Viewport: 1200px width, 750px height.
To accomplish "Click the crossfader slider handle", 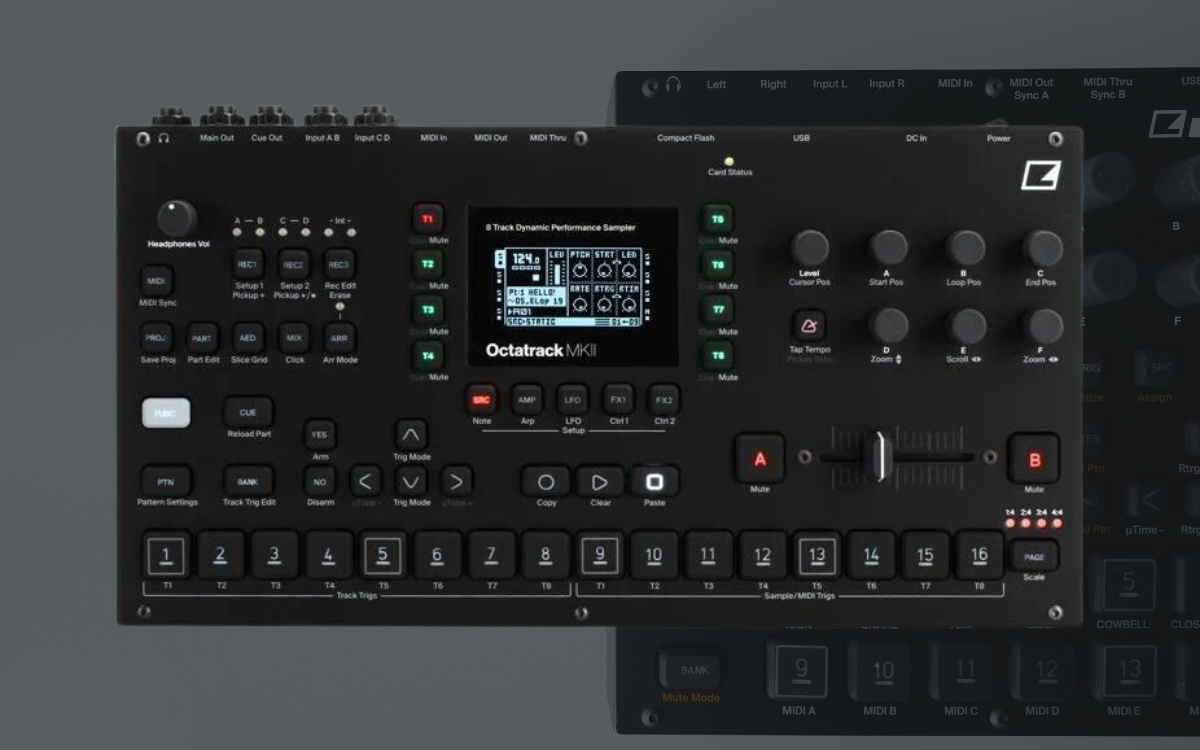I will 880,457.
